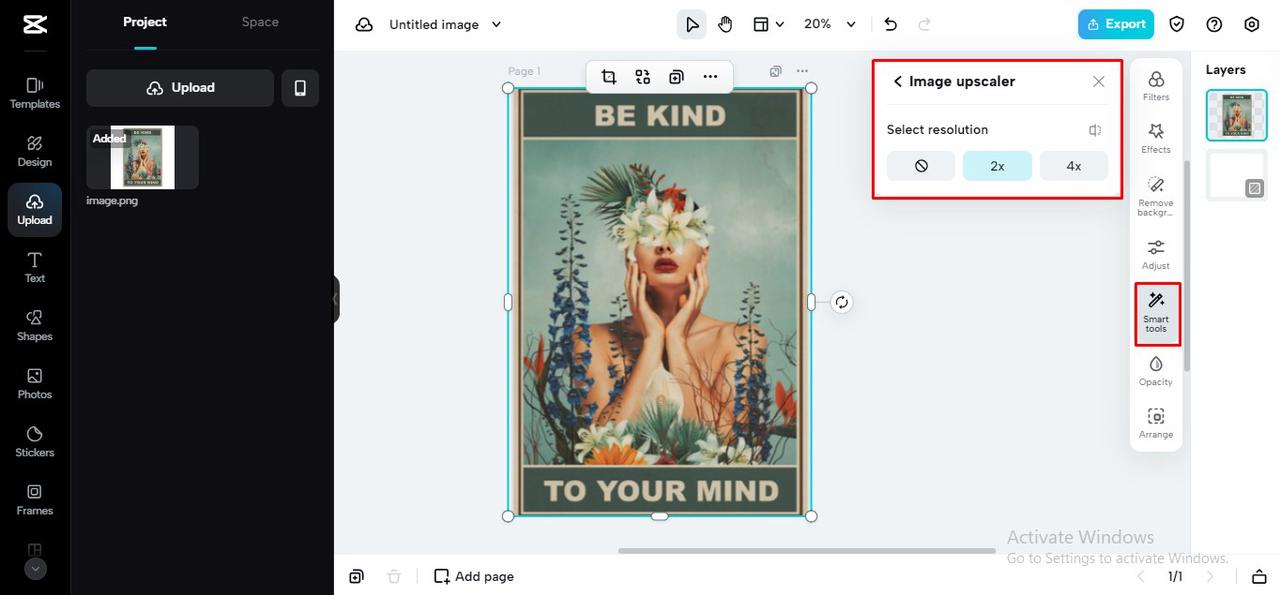Open the Frames panel

pos(35,499)
